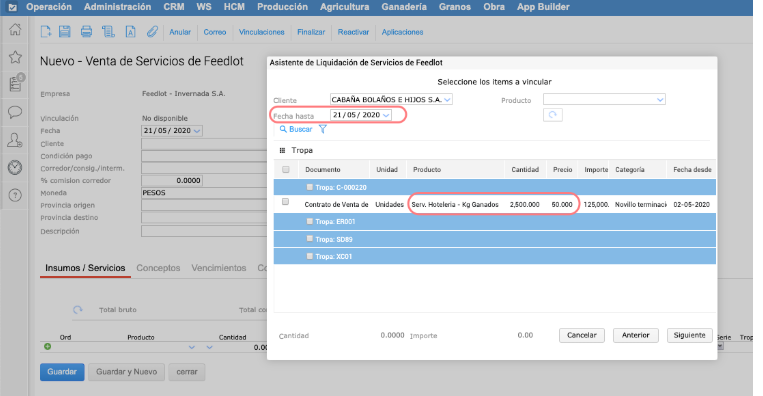Click the Anular toolbar button
This screenshot has height=396, width=763.
click(x=180, y=32)
